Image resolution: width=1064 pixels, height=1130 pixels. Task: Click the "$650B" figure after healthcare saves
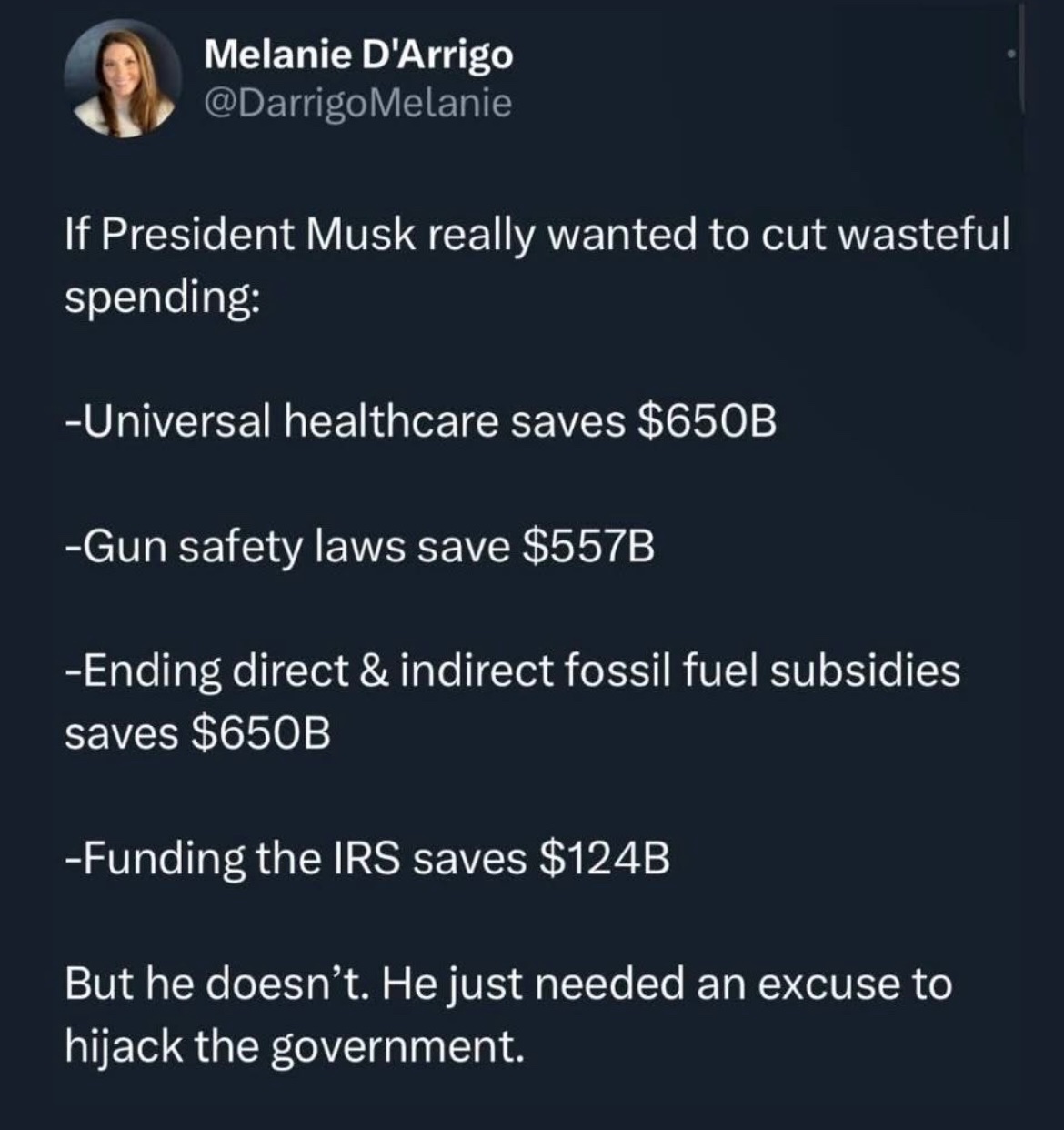click(x=707, y=421)
